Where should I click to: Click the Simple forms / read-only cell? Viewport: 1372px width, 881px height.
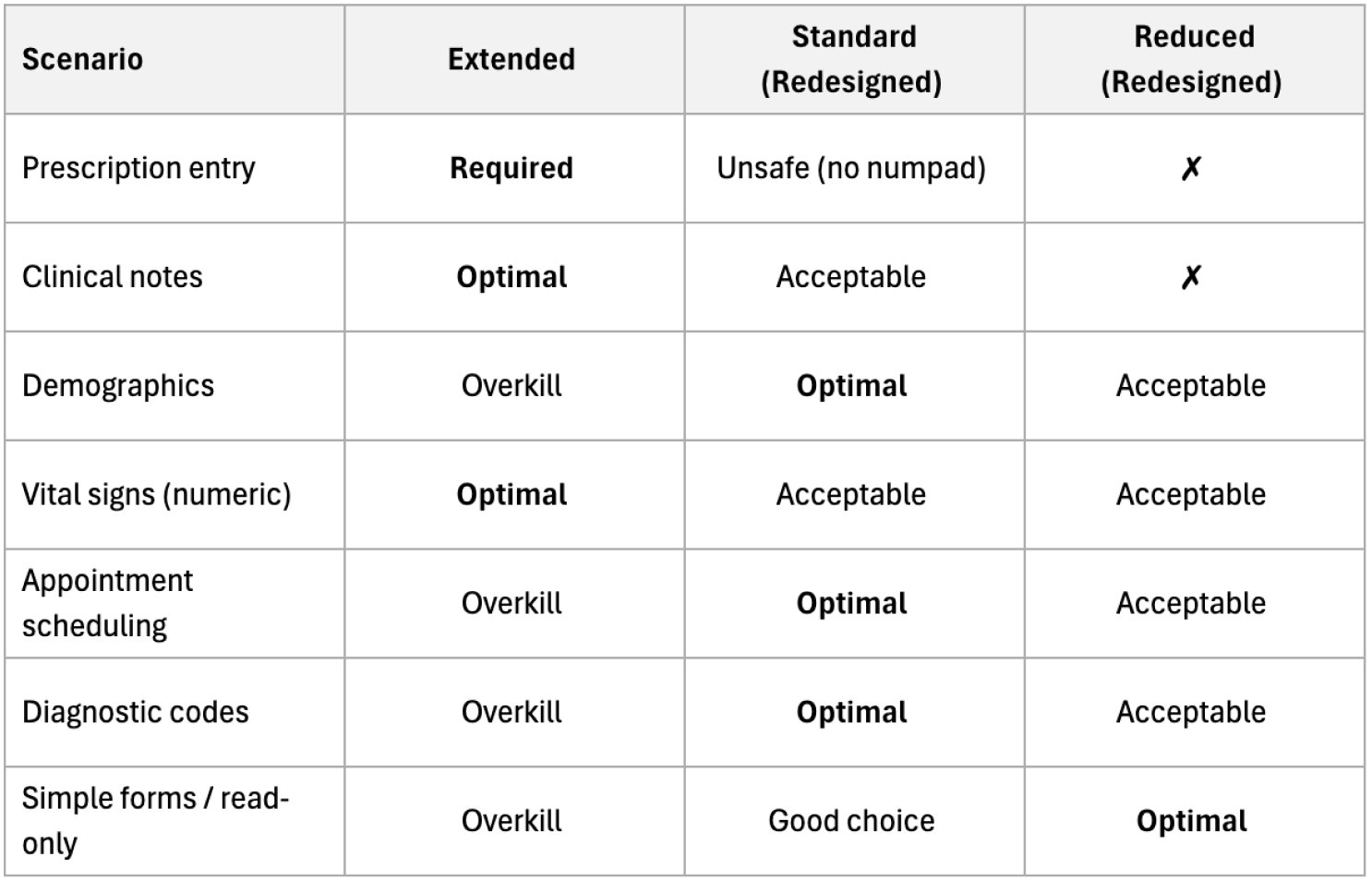[x=154, y=820]
